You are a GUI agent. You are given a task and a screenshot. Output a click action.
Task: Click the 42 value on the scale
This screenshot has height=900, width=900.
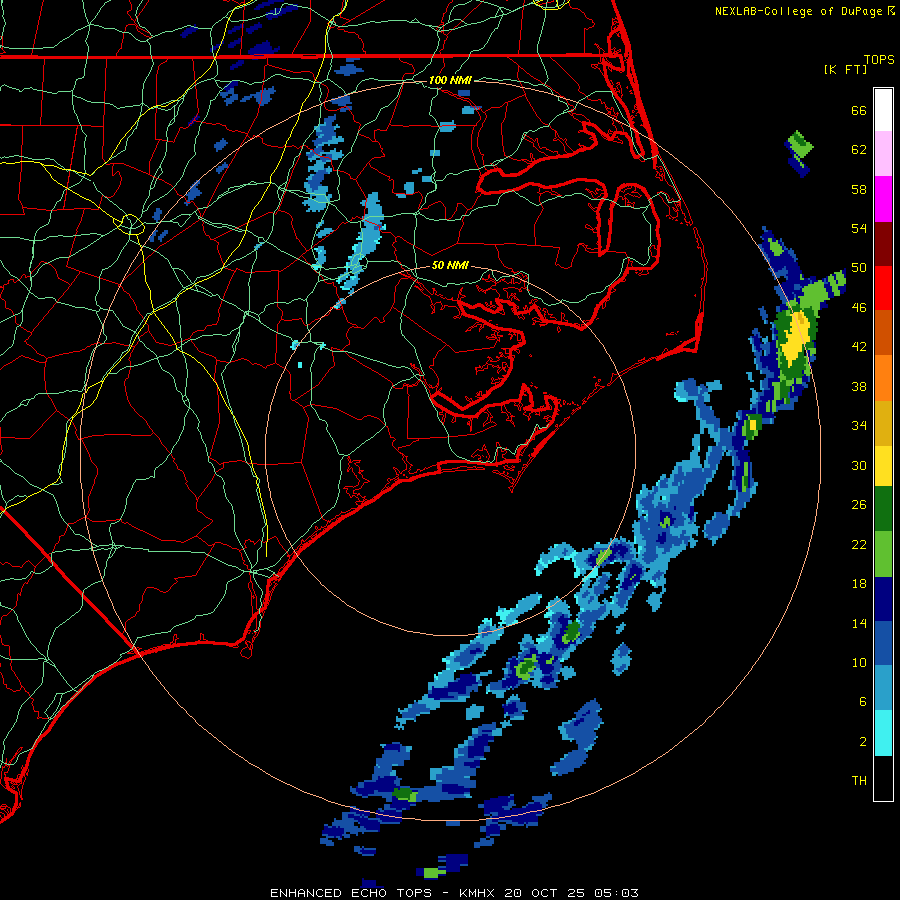pos(859,347)
